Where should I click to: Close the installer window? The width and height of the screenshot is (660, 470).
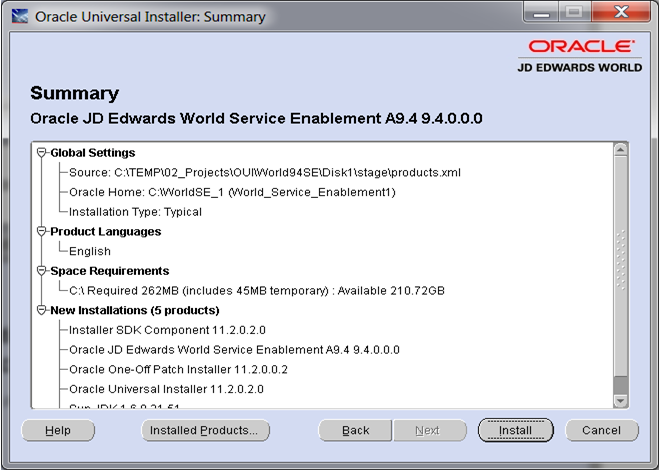point(621,12)
